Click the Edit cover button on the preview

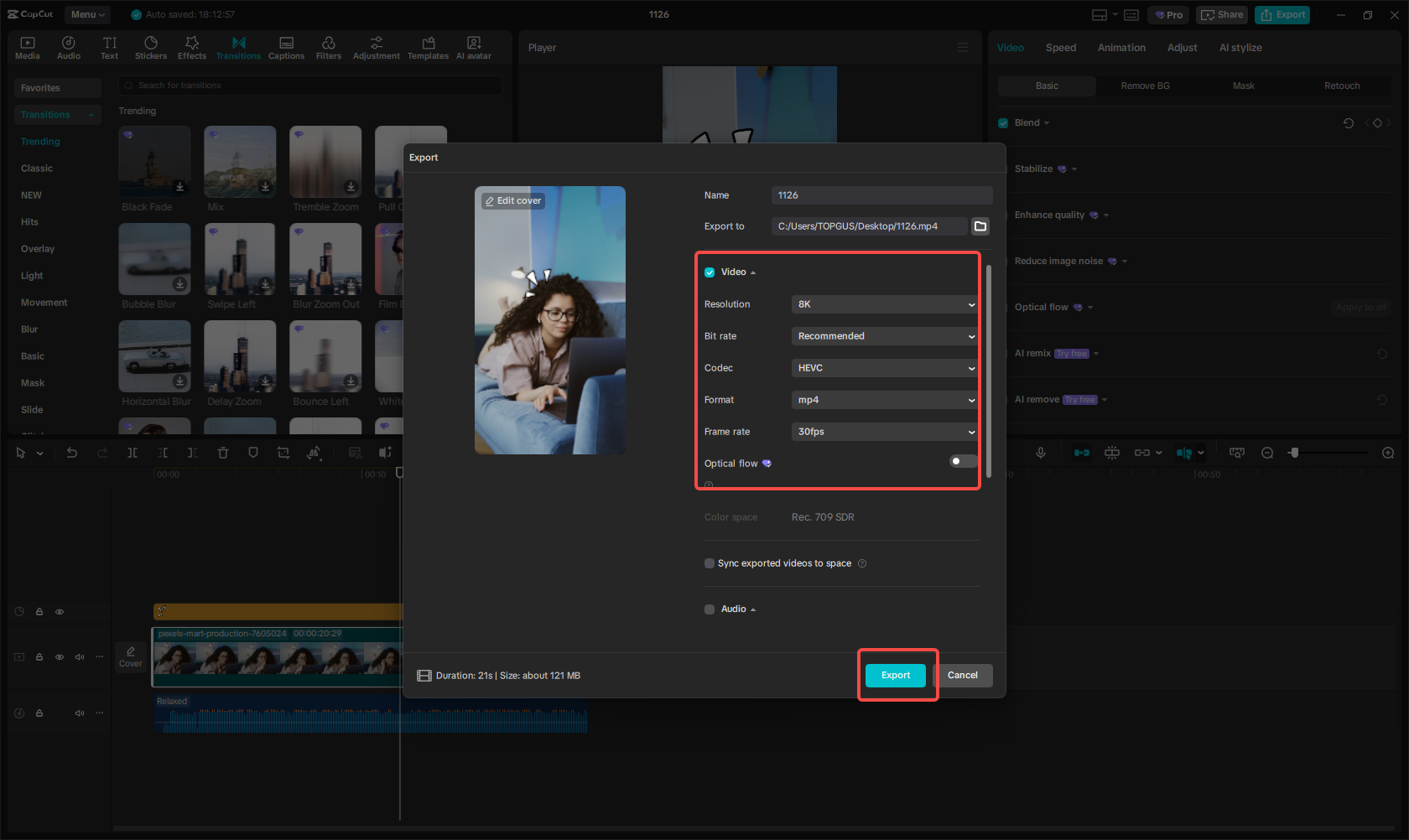click(512, 200)
